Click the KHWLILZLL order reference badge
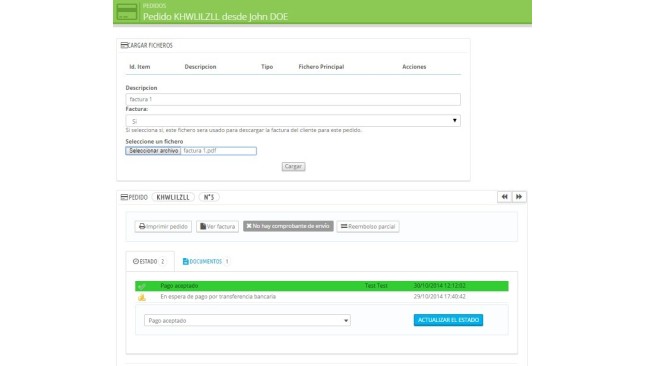 coord(173,197)
